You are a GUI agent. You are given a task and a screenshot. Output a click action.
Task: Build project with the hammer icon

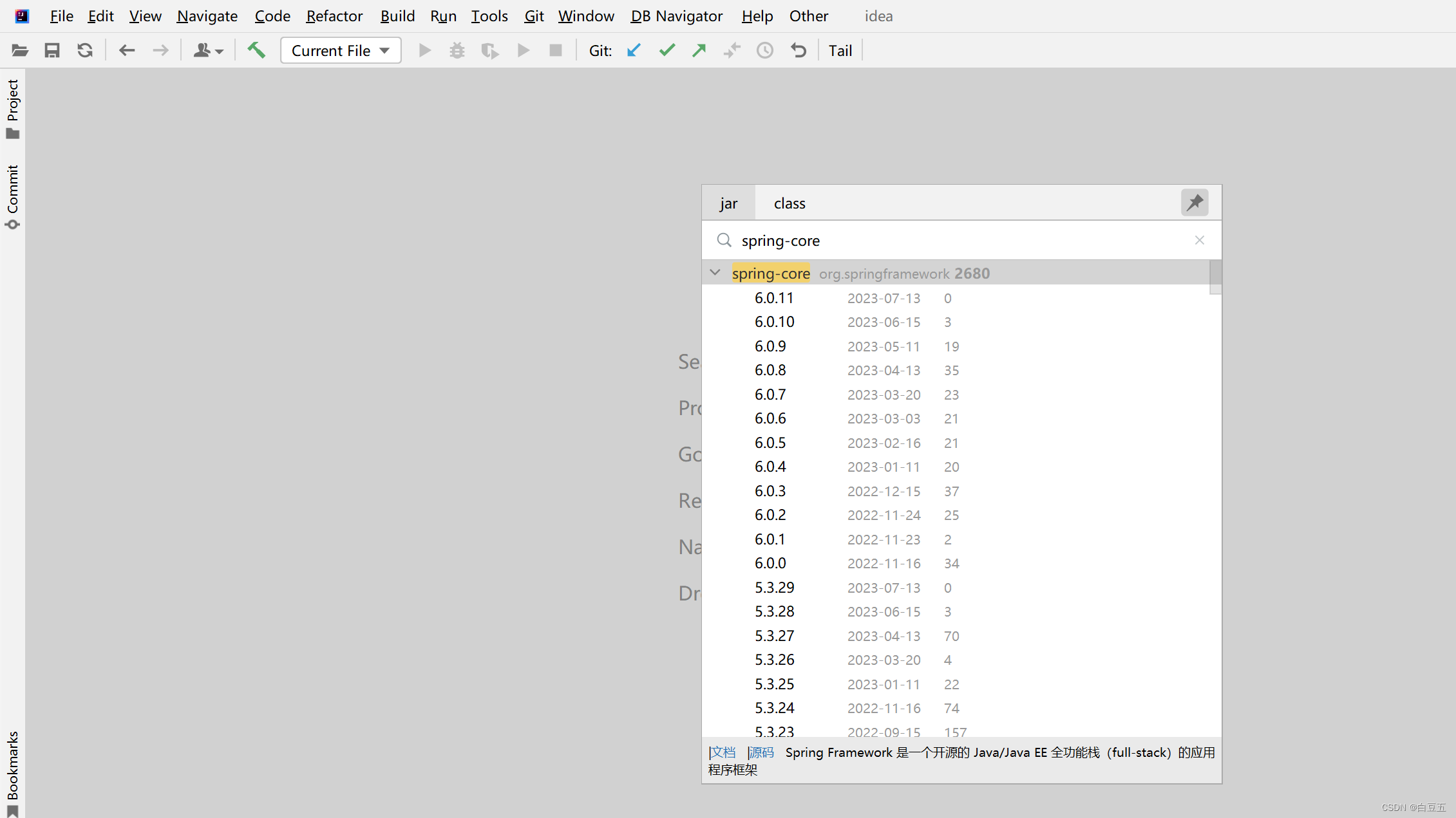tap(256, 50)
